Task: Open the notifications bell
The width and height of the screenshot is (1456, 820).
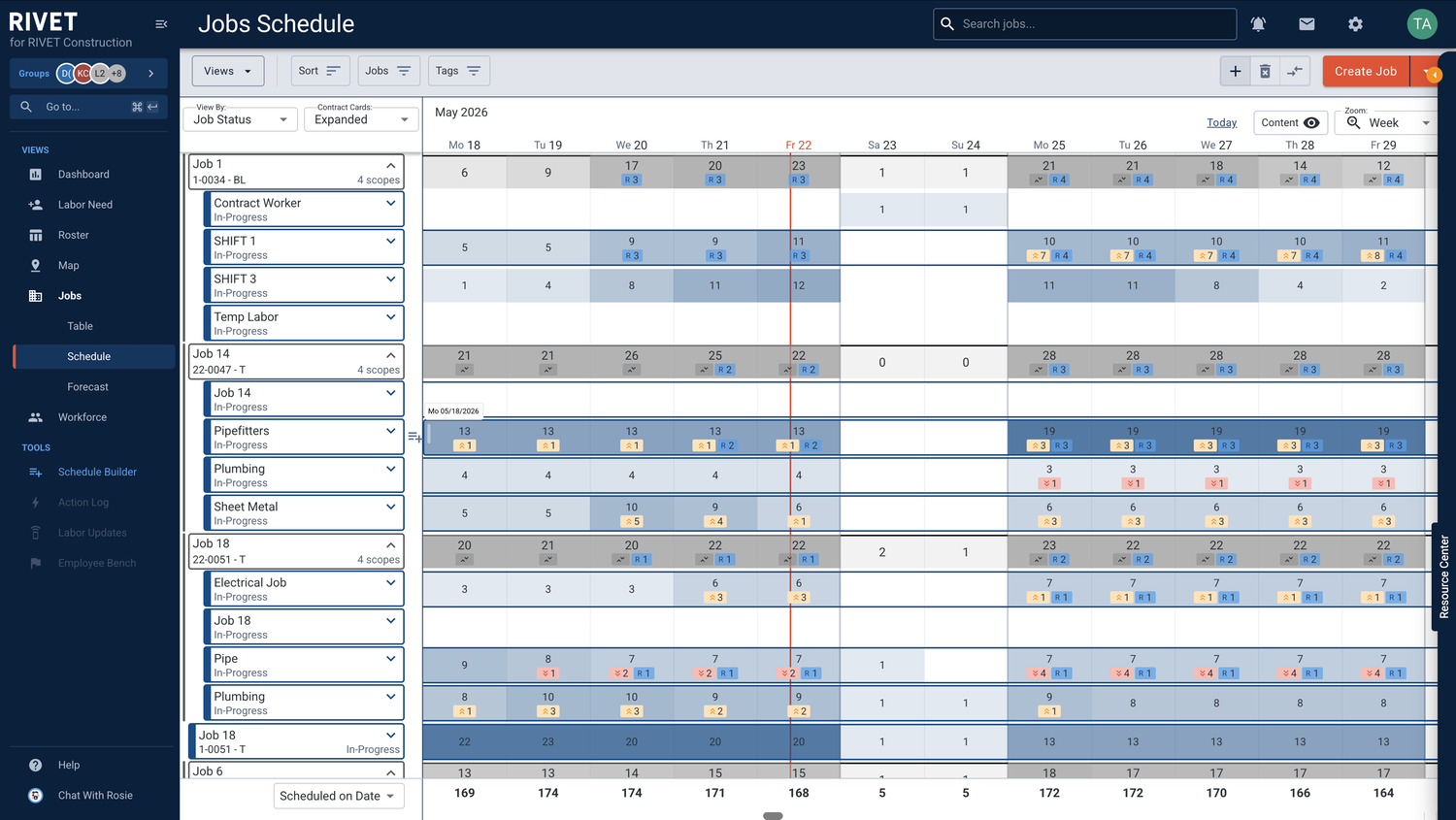Action: 1258,24
